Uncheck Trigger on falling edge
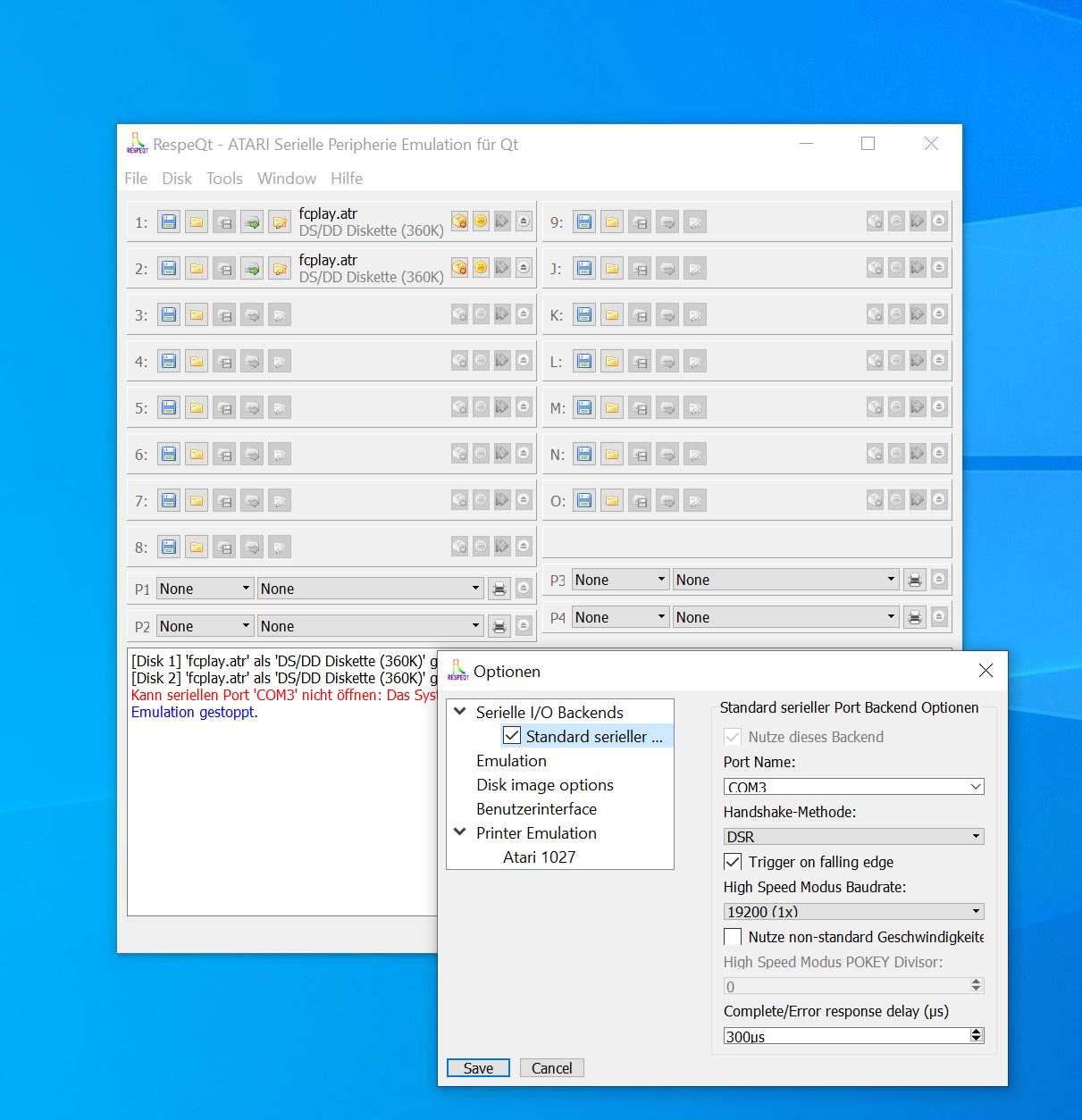Viewport: 1082px width, 1120px height. point(733,862)
